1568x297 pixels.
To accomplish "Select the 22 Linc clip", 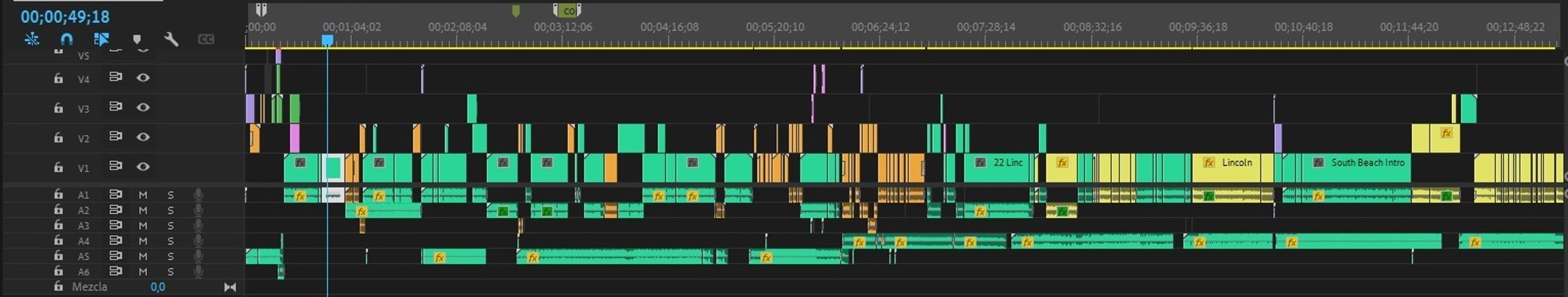I will (x=1001, y=168).
